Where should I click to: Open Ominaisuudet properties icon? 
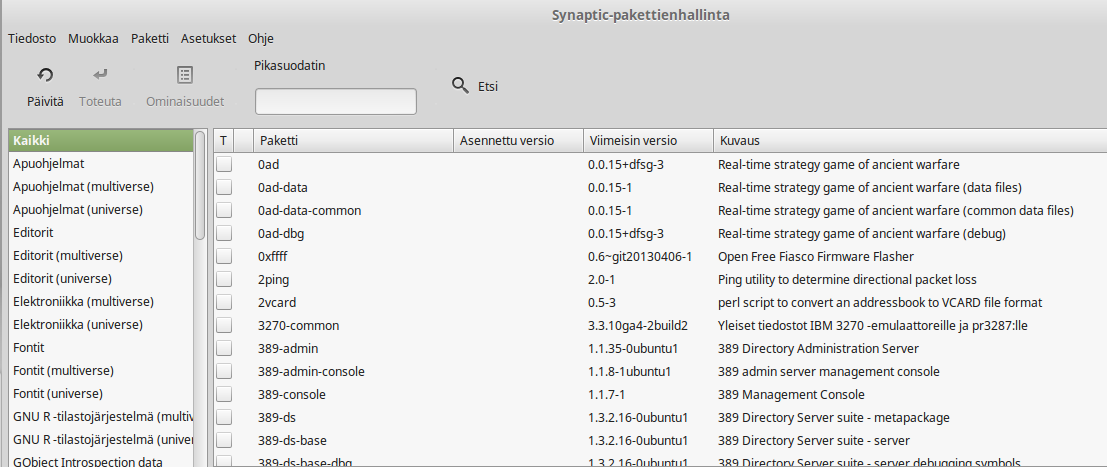[185, 75]
